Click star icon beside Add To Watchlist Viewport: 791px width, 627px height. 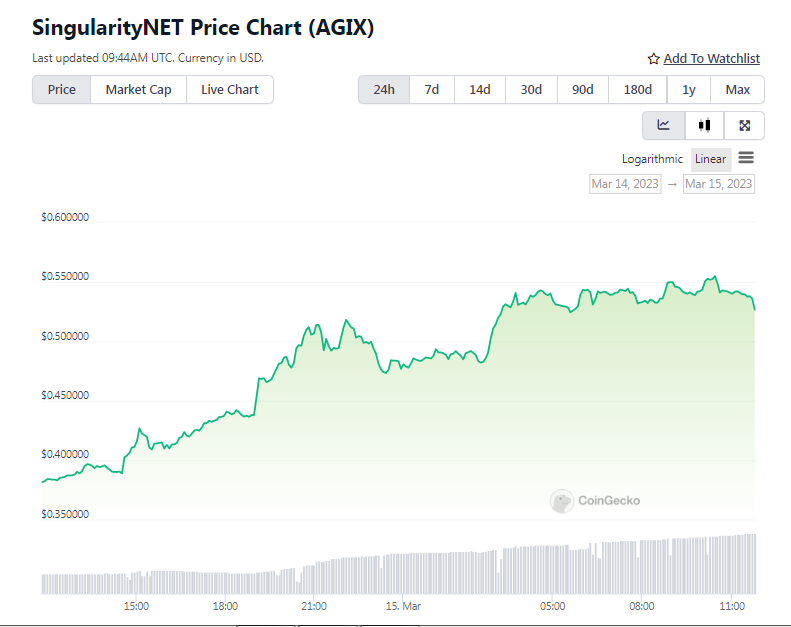[x=653, y=59]
